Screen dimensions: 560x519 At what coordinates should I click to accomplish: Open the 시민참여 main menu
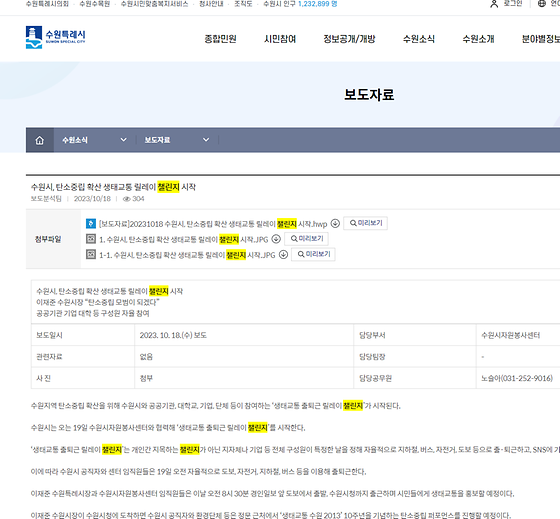[x=280, y=39]
